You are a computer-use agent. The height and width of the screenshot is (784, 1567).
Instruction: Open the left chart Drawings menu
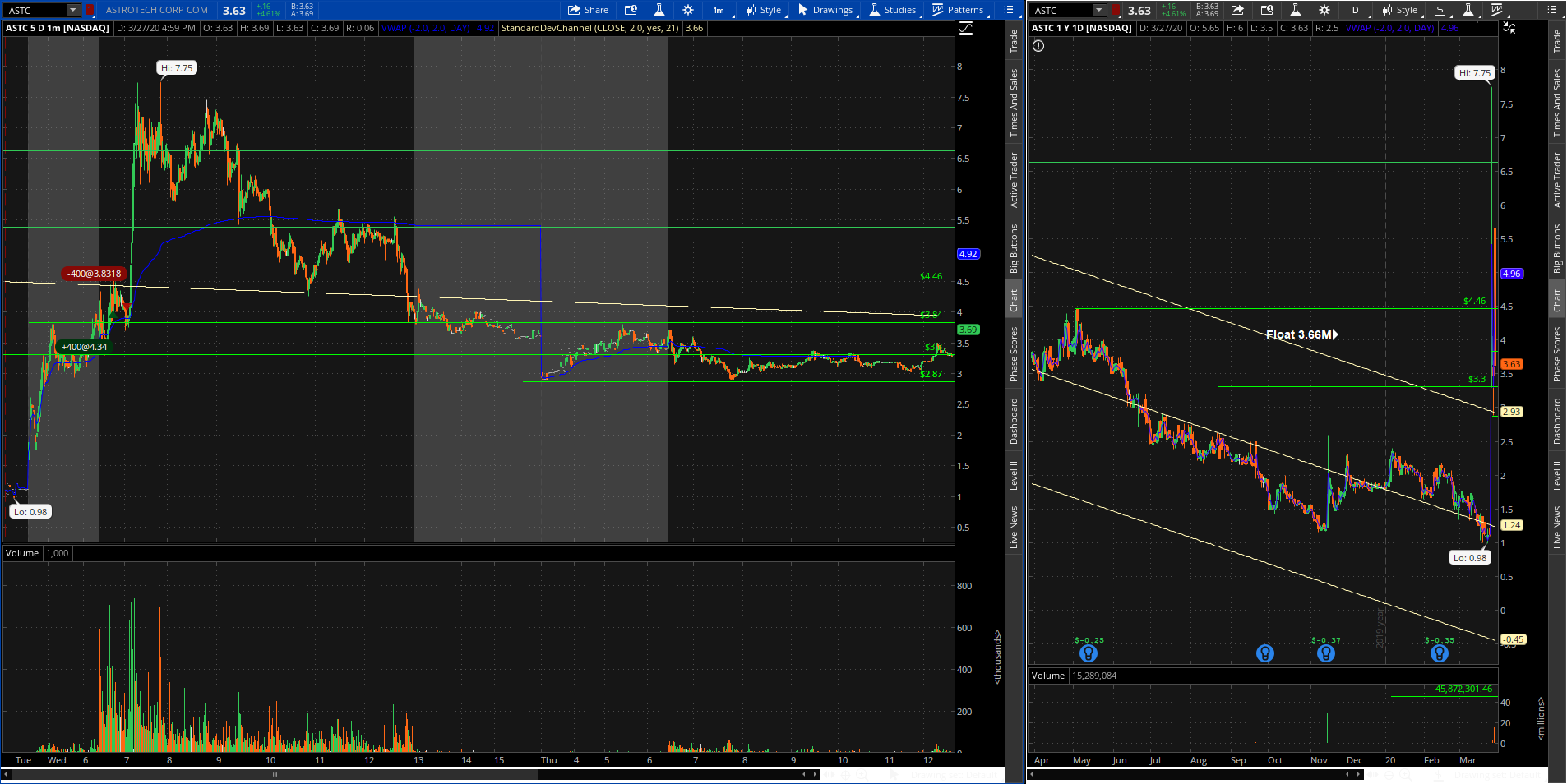[825, 10]
